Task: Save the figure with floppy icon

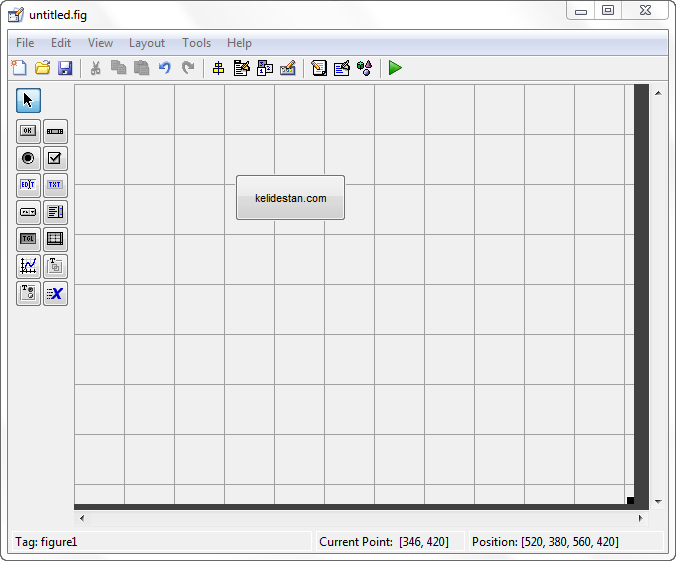Action: pos(65,68)
